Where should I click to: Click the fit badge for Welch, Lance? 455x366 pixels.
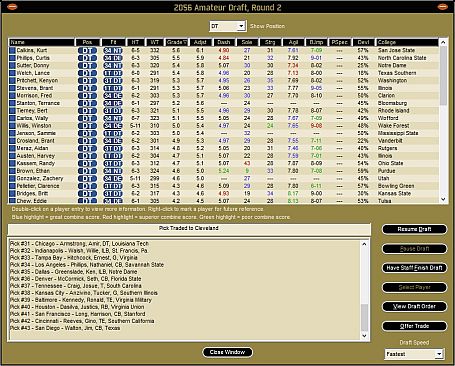point(113,73)
